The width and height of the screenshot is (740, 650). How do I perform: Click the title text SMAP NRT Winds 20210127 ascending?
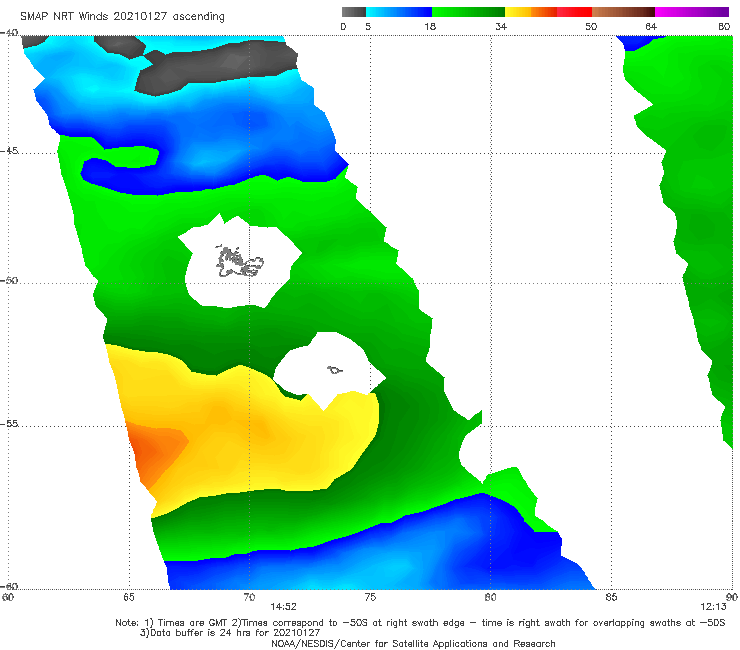pos(122,16)
